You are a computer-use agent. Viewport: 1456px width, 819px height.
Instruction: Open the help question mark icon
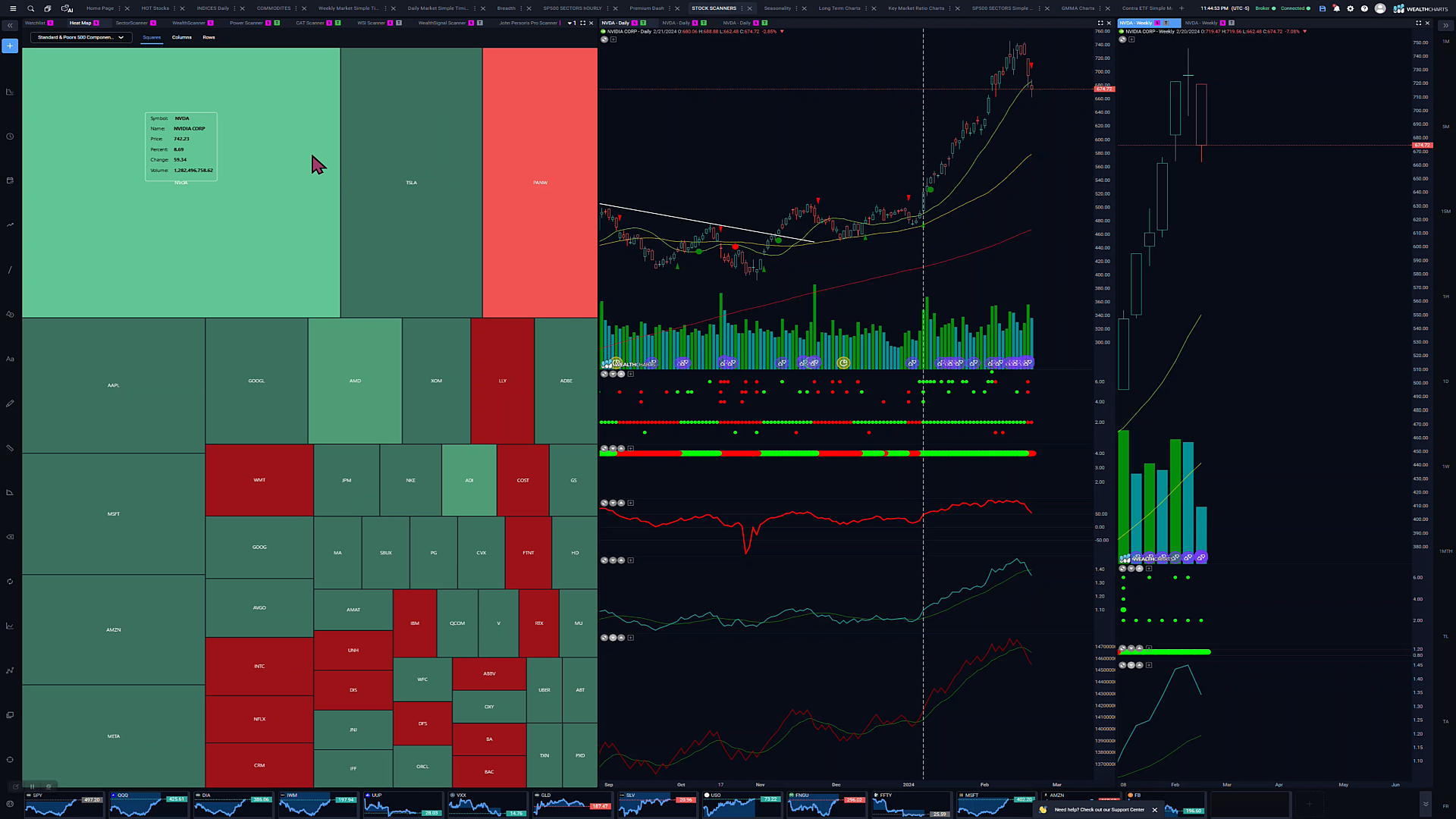click(1364, 8)
